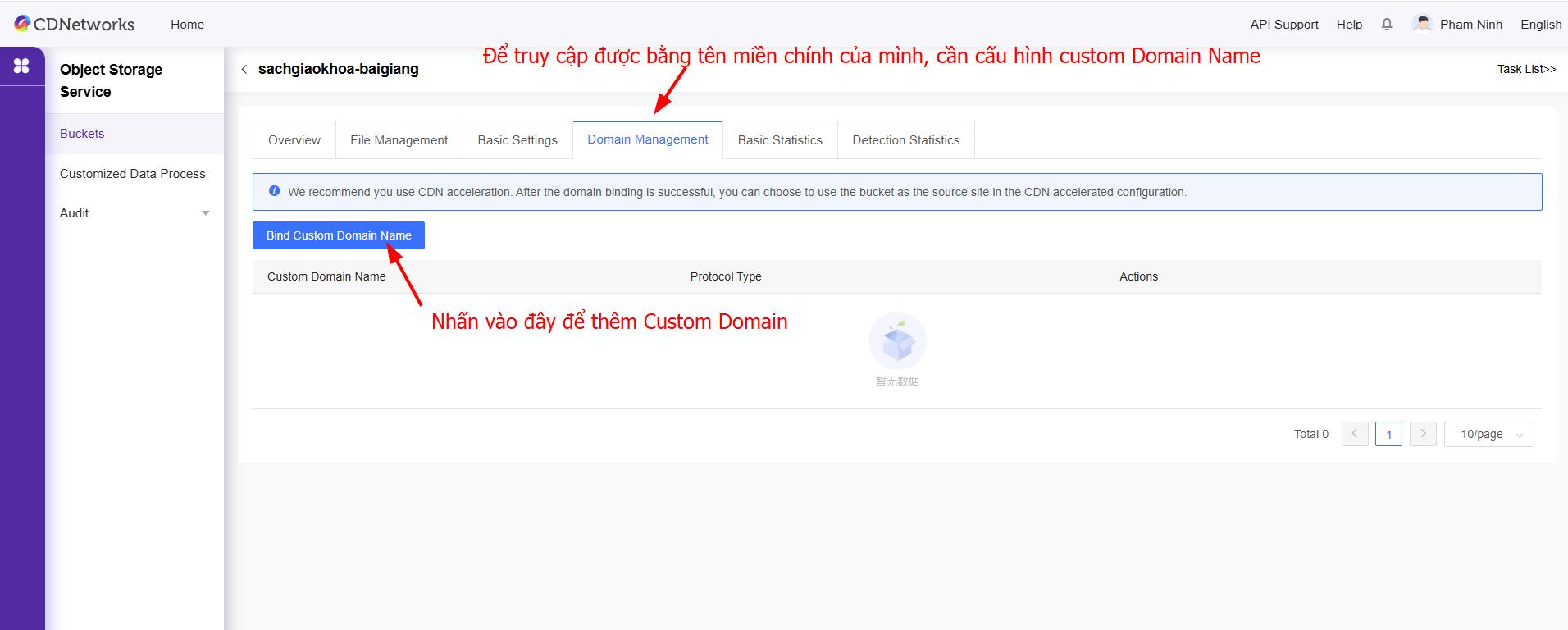Click the notification bell icon

pos(1387,25)
